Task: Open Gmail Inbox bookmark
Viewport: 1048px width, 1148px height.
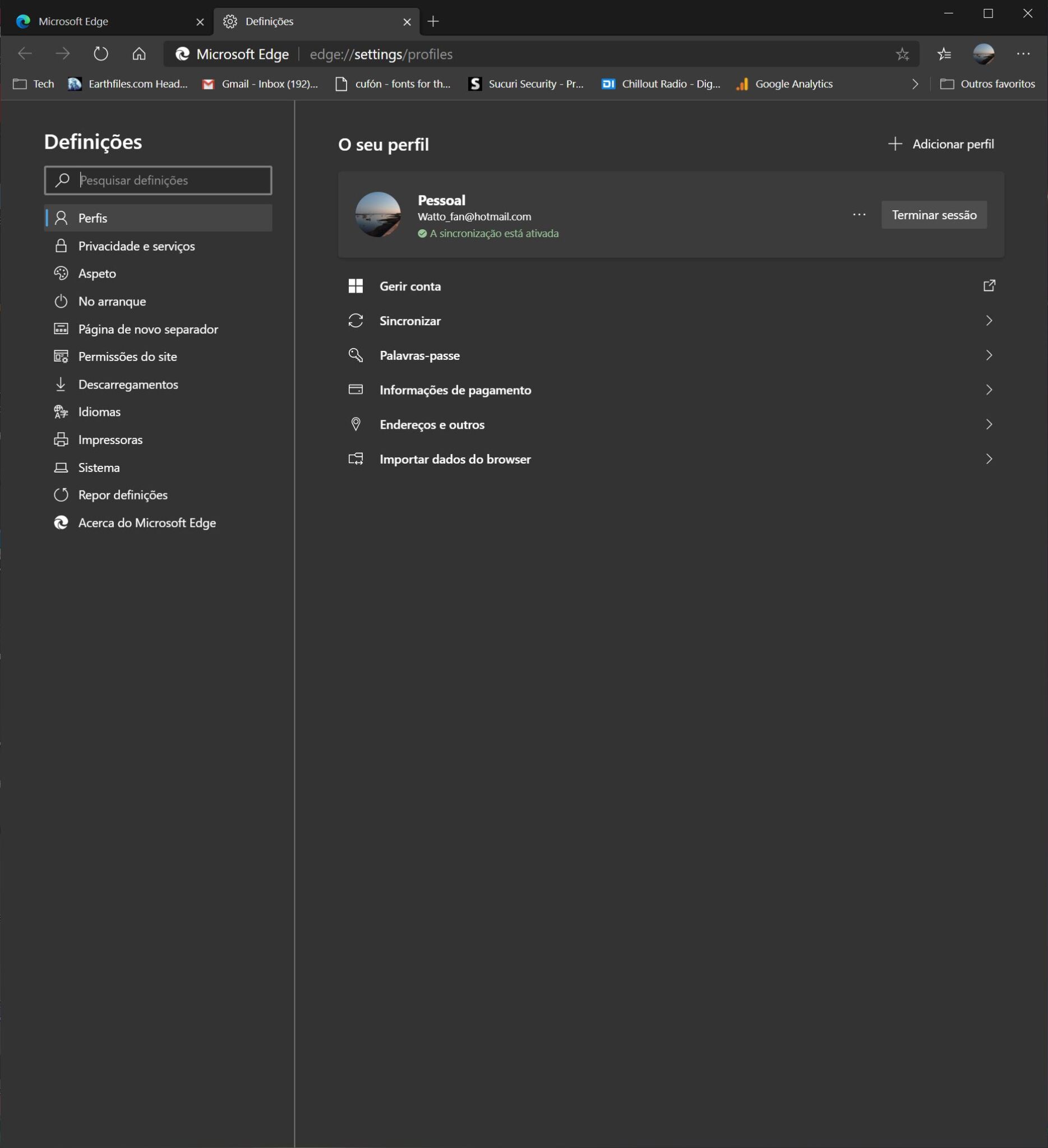Action: coord(260,84)
